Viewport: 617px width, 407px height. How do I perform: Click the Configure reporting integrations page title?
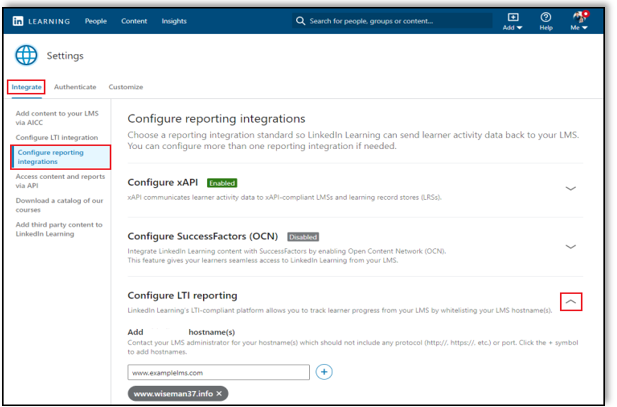point(216,119)
